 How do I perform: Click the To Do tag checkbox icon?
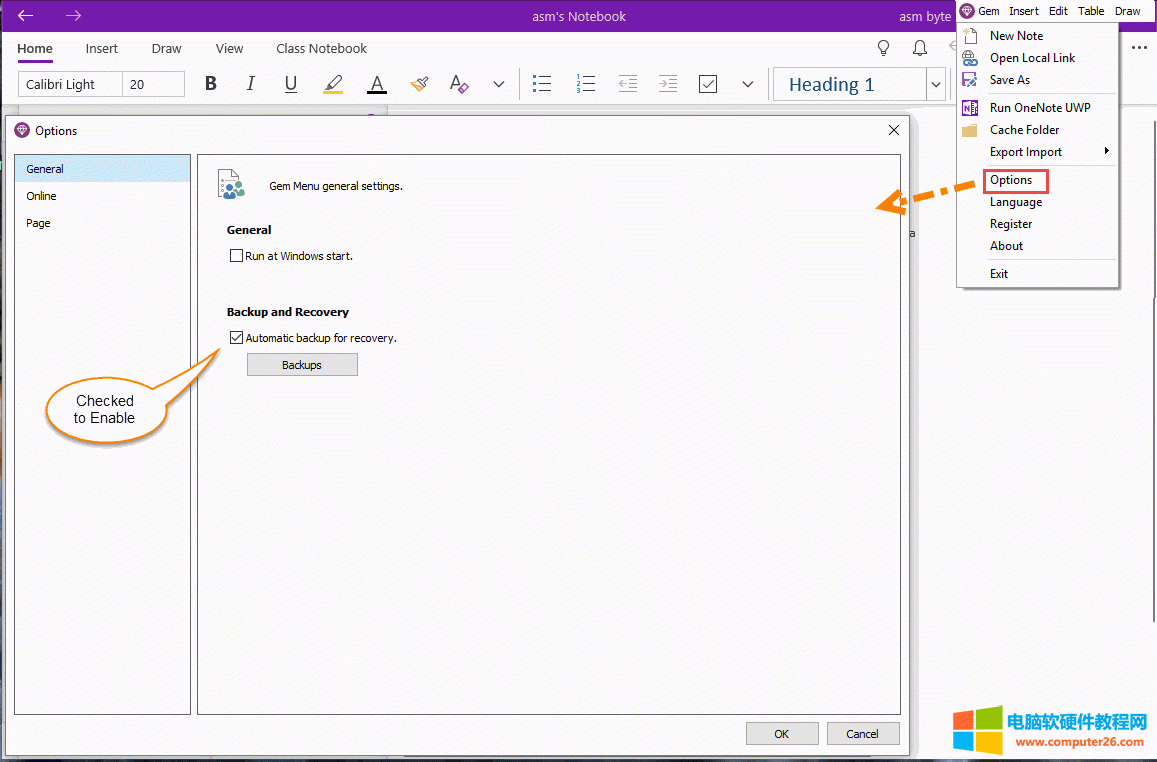(708, 84)
